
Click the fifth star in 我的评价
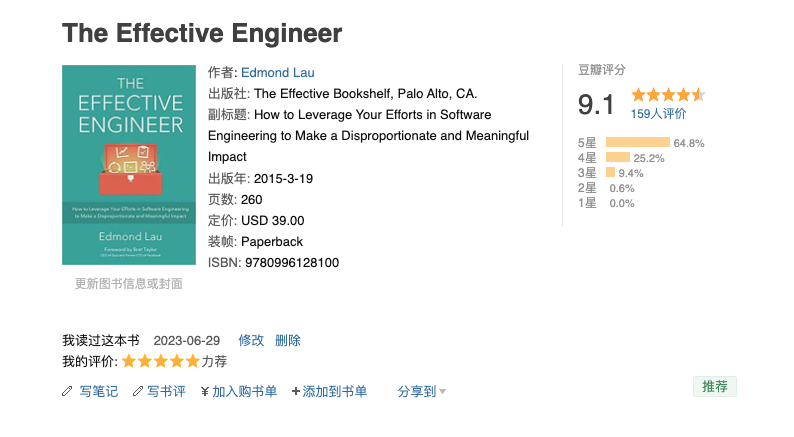point(192,362)
